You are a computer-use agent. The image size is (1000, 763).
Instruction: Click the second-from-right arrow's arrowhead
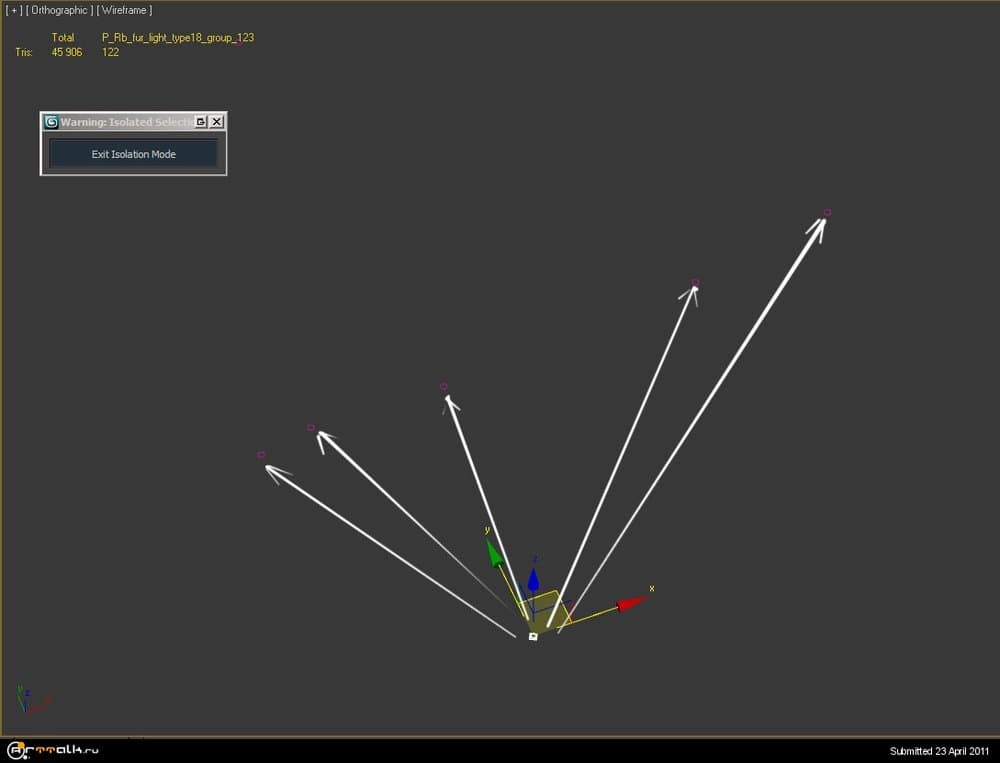coord(691,291)
